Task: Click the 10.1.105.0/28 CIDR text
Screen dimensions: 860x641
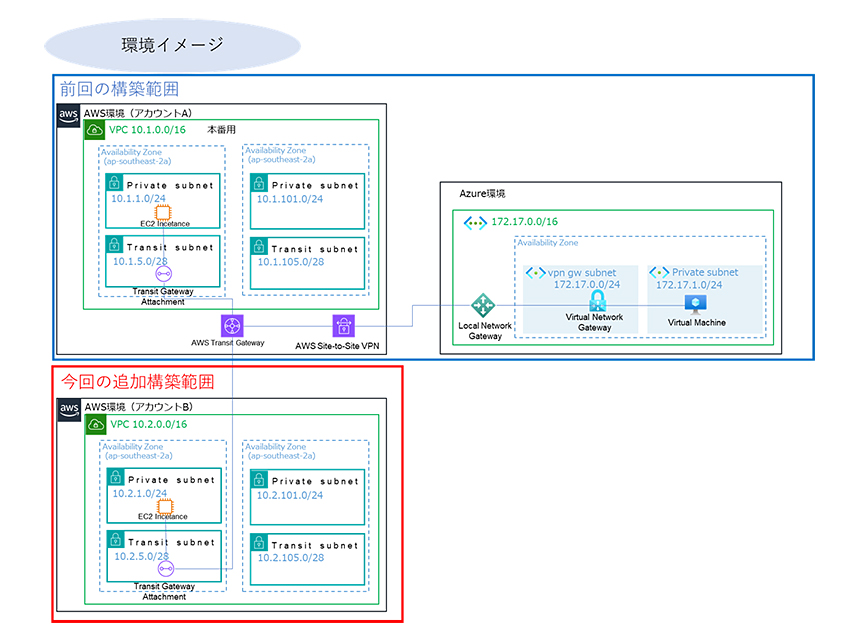Action: point(291,262)
